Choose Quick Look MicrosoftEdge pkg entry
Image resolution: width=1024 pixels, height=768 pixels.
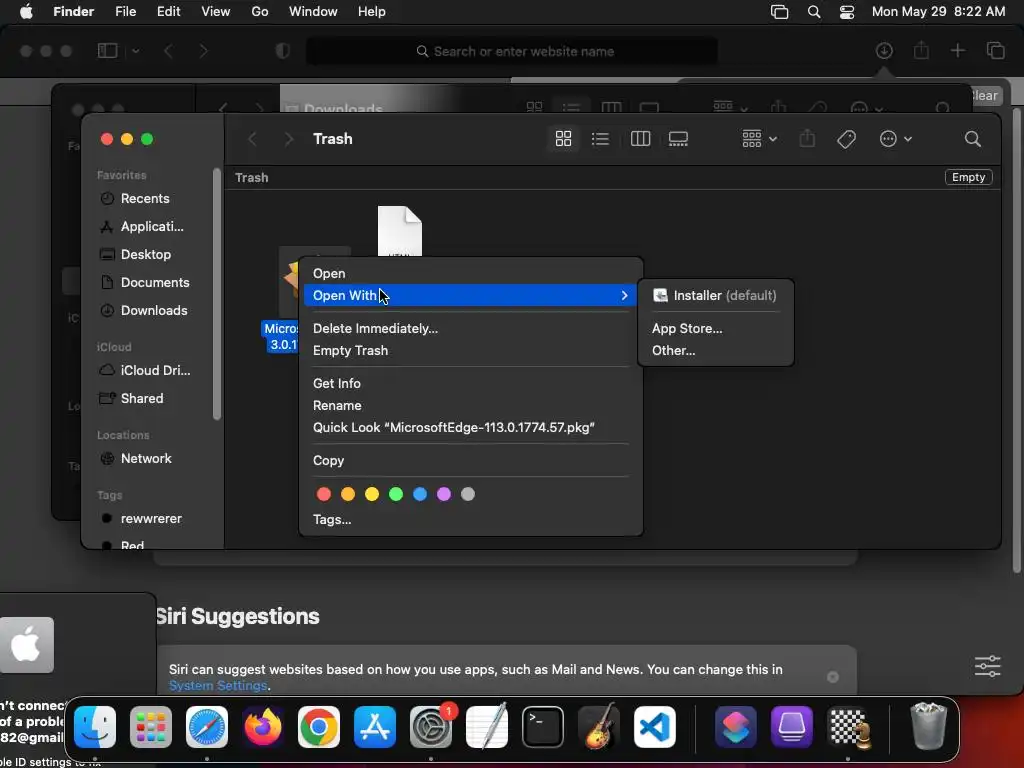tap(470, 428)
